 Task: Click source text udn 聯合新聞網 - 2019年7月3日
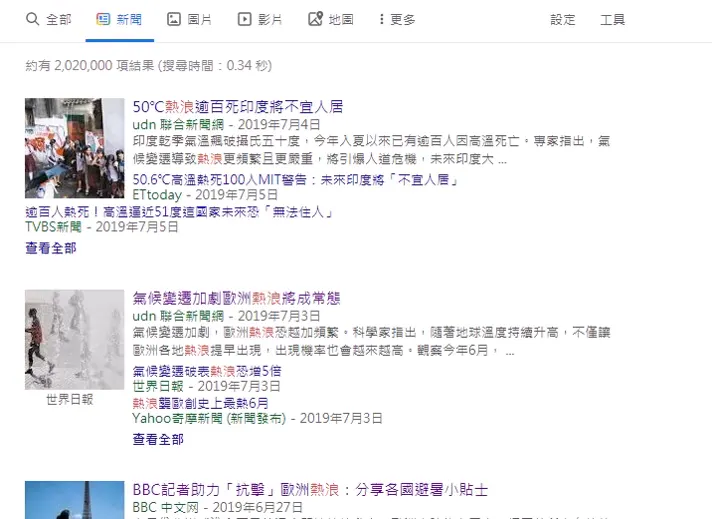(227, 316)
